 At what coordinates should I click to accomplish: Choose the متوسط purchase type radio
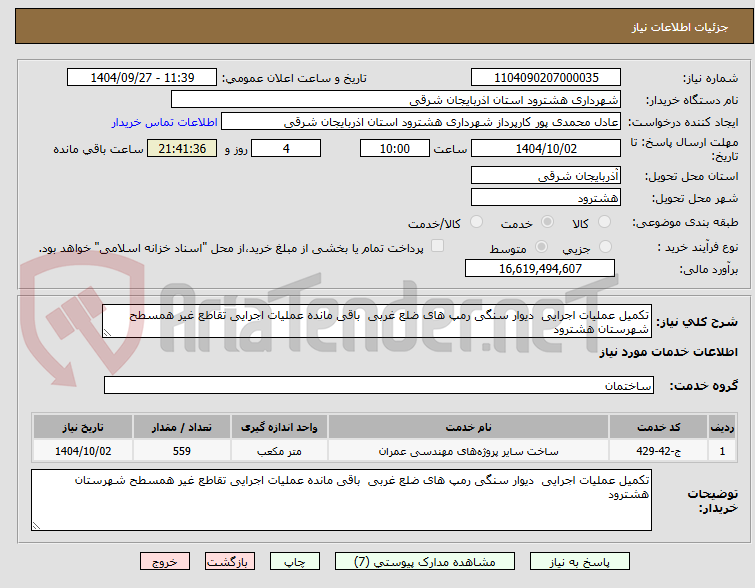[541, 247]
